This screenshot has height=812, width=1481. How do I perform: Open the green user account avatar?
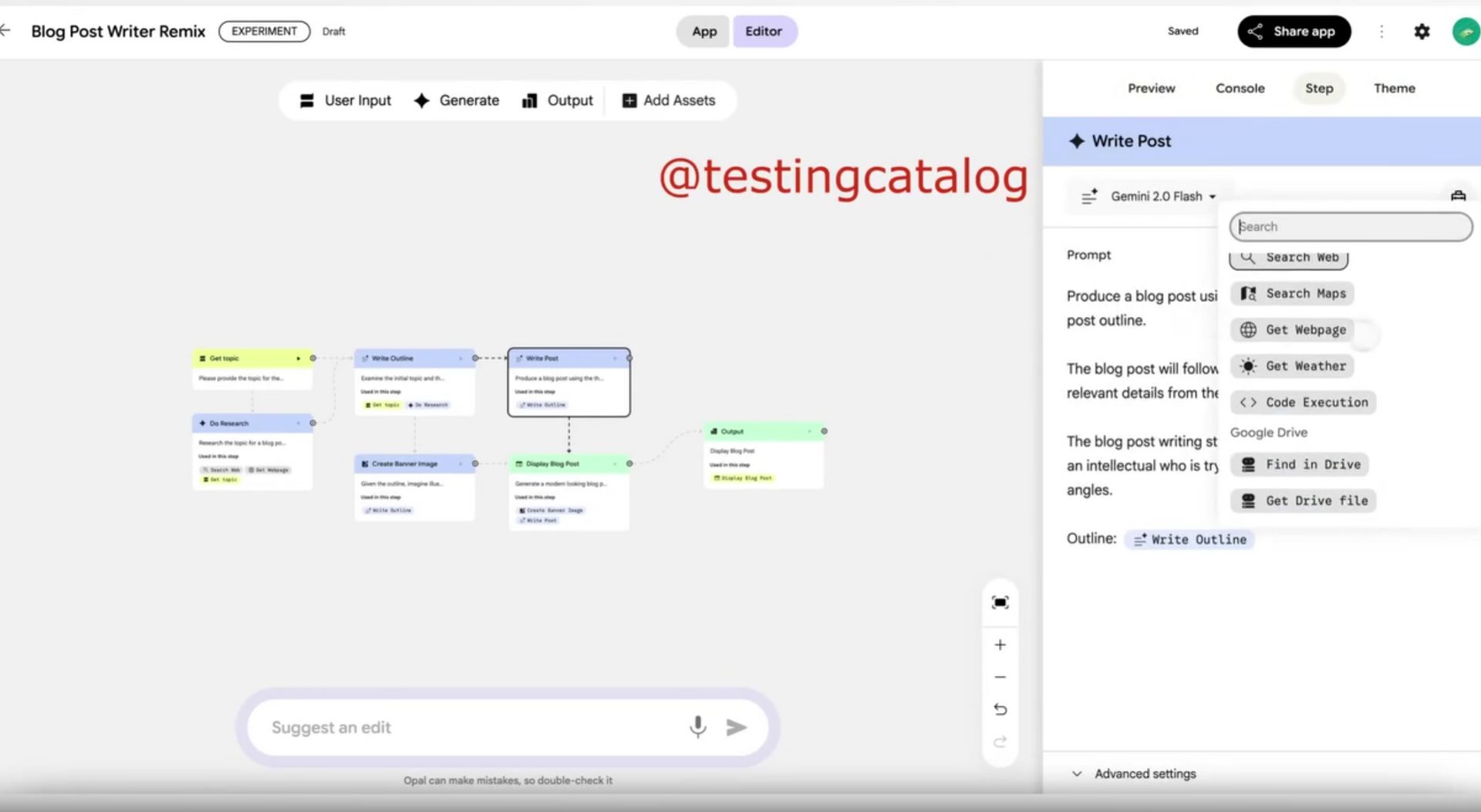(x=1466, y=32)
